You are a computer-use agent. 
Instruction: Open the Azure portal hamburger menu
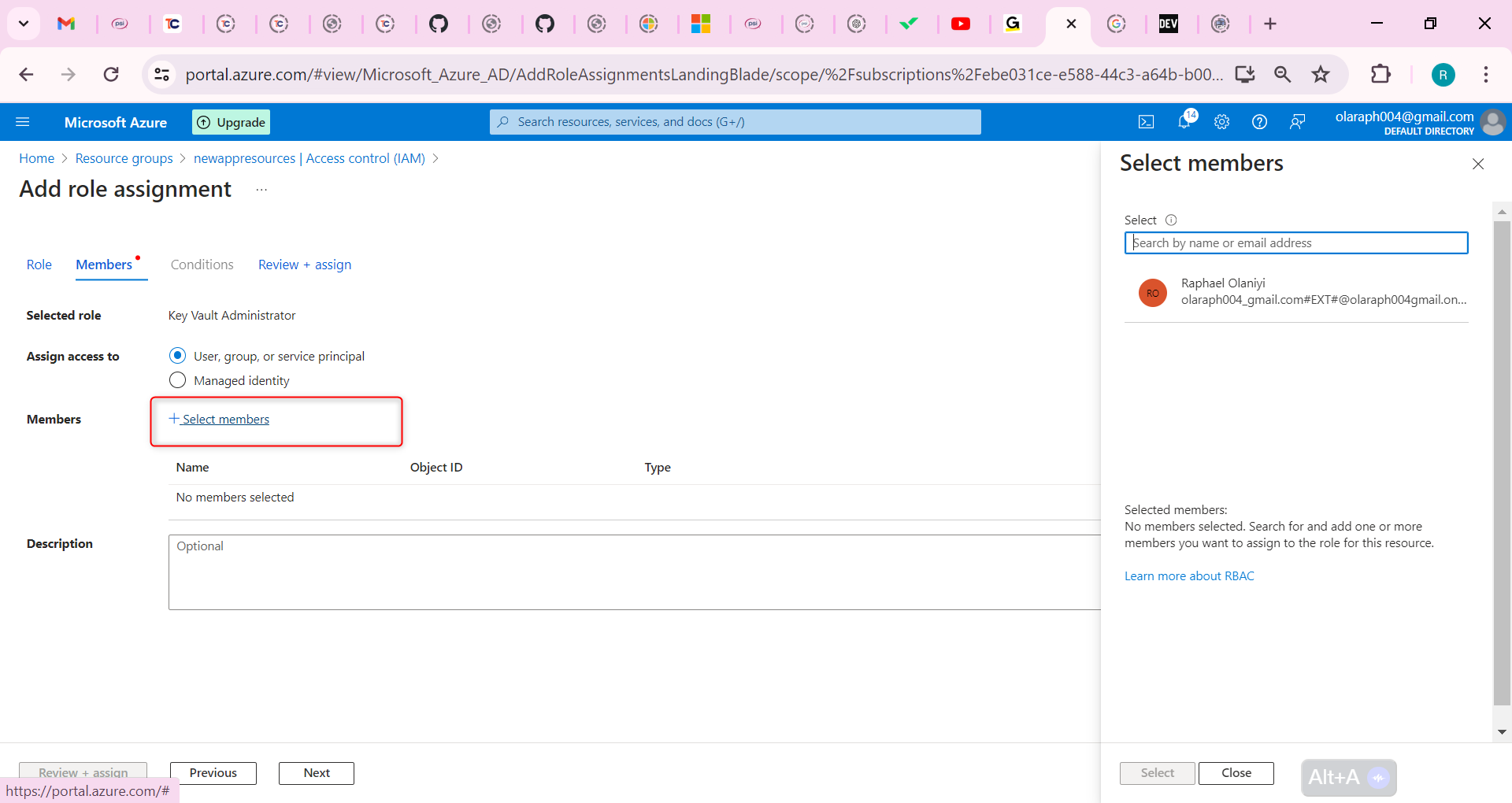[24, 121]
